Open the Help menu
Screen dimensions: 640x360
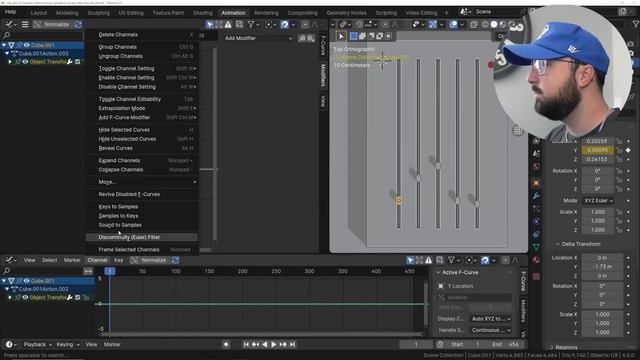[10, 12]
